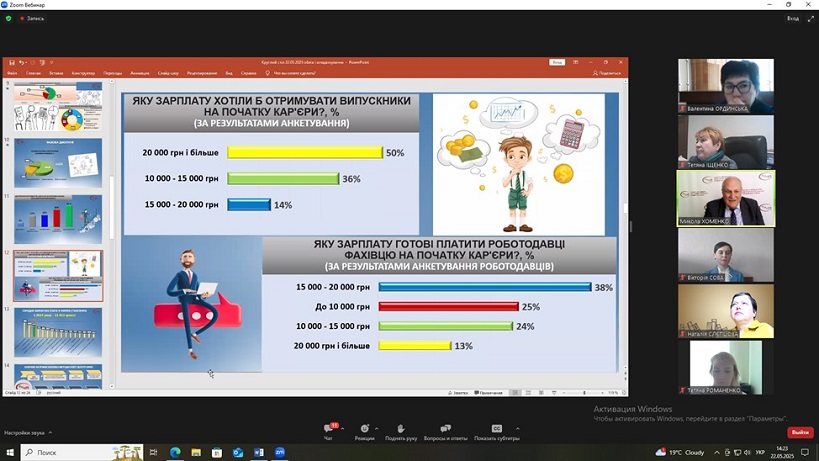
Task: Switch to the Конструктор ribbon tab
Action: (x=84, y=73)
